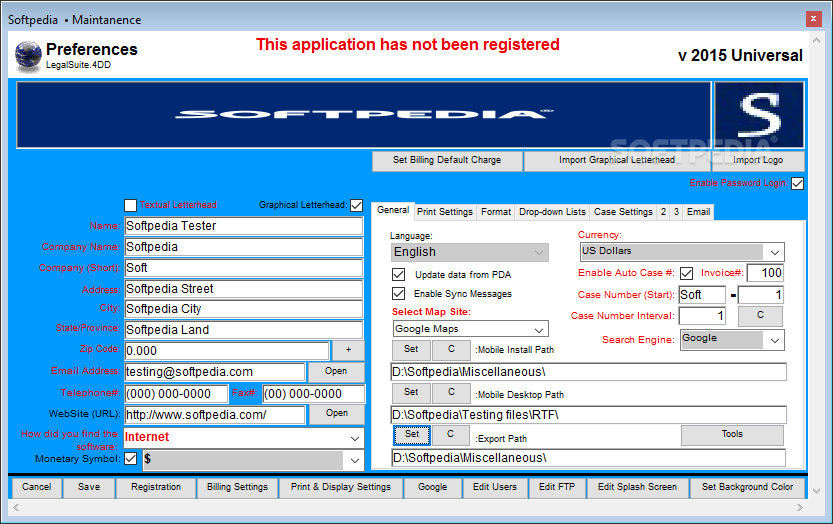
Task: Select tab 3
Action: click(x=676, y=212)
